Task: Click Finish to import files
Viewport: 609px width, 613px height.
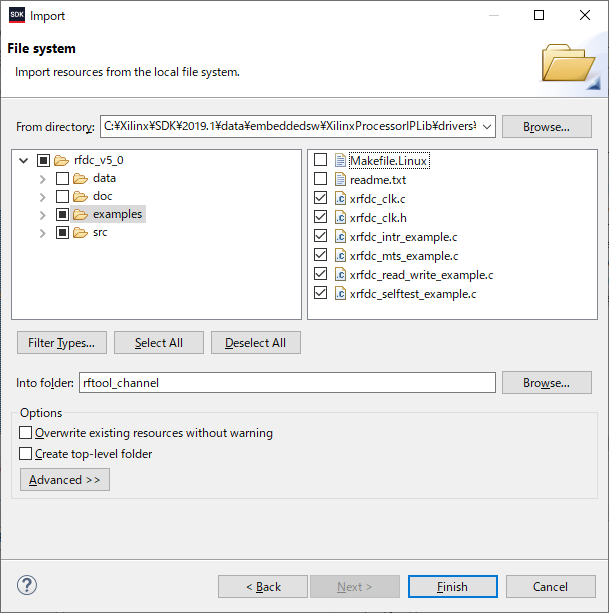Action: [x=453, y=586]
